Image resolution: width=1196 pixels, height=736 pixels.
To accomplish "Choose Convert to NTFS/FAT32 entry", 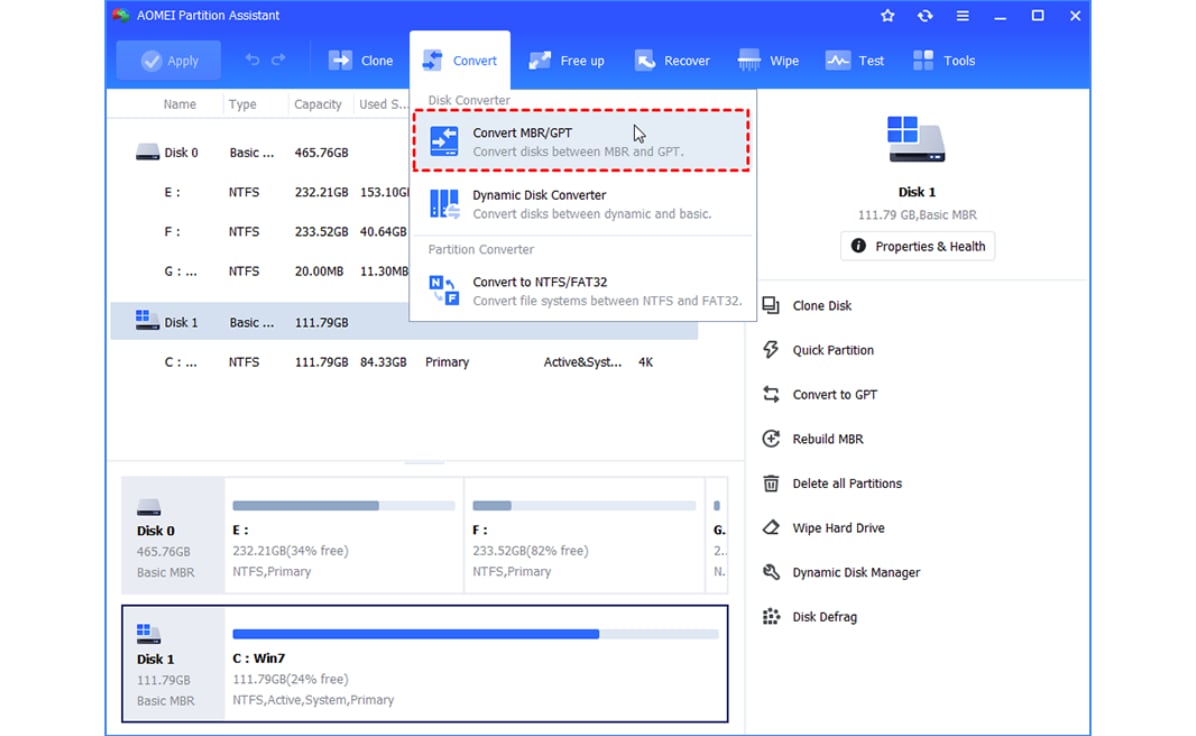I will 581,291.
